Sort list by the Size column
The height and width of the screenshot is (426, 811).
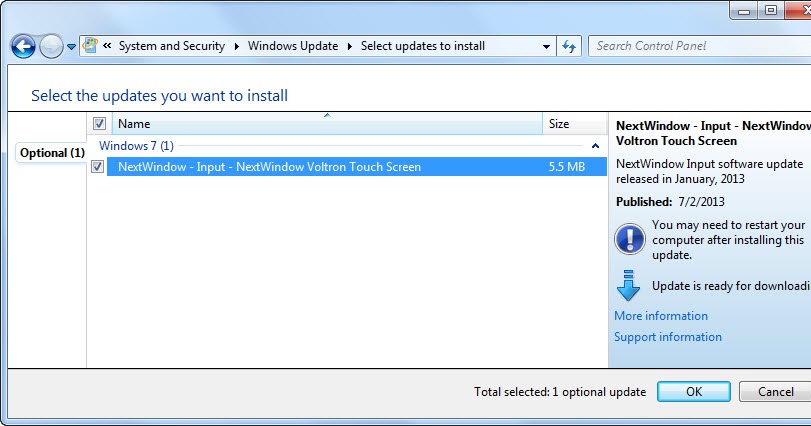click(x=574, y=124)
